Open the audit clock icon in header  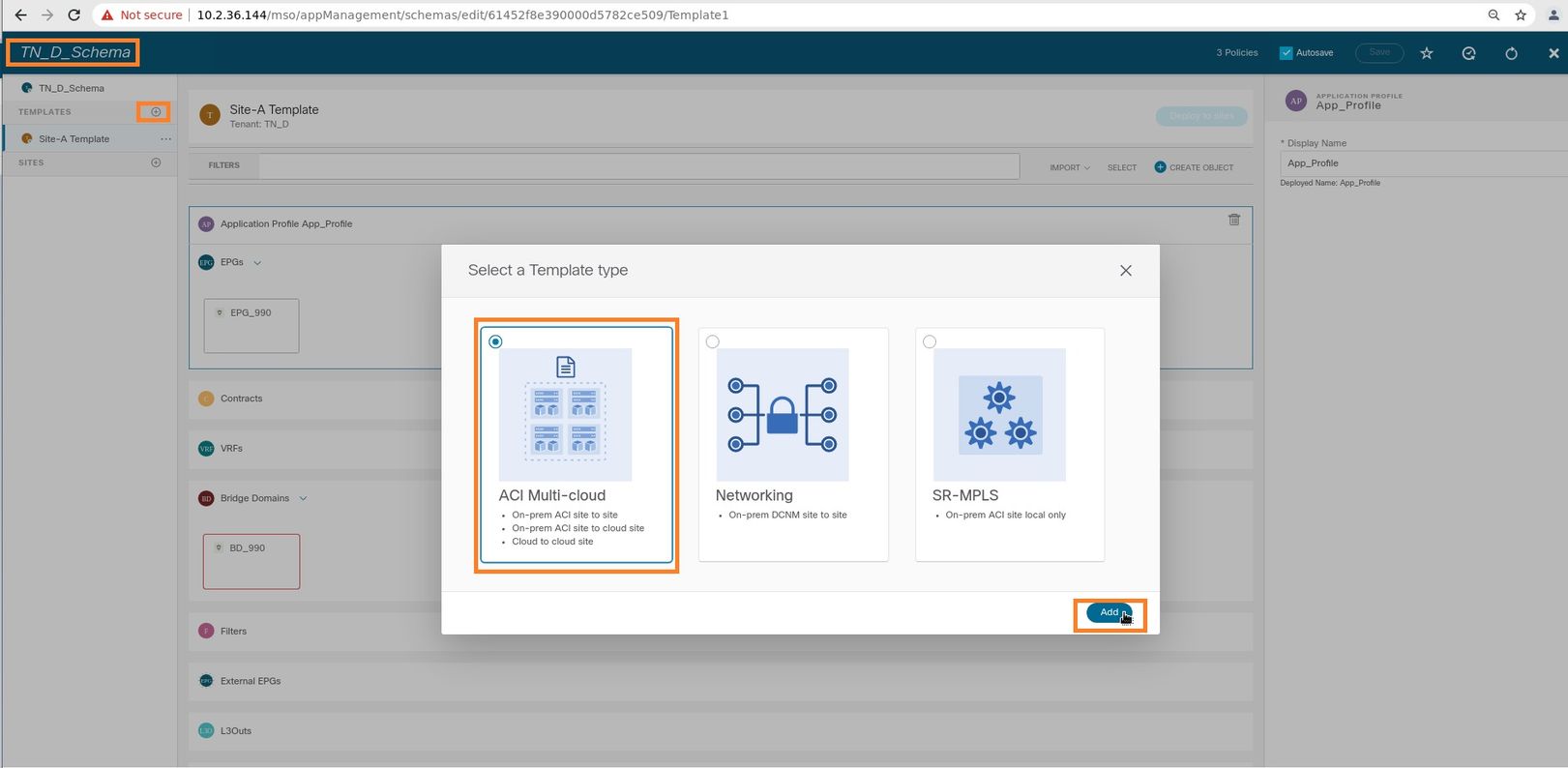coord(1468,53)
